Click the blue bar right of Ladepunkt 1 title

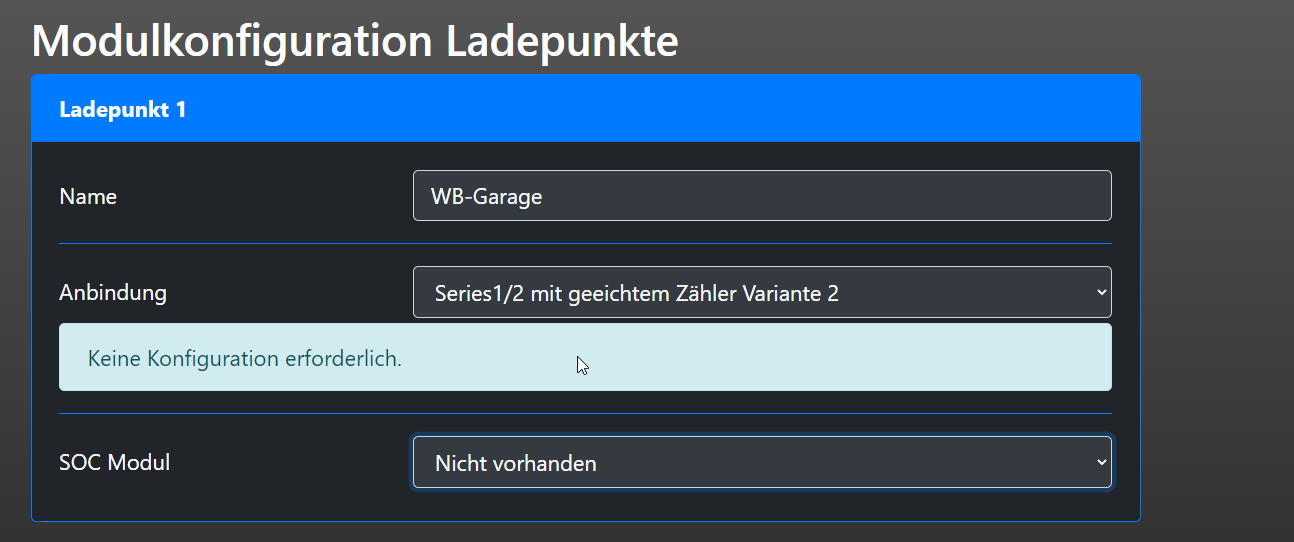[700, 109]
